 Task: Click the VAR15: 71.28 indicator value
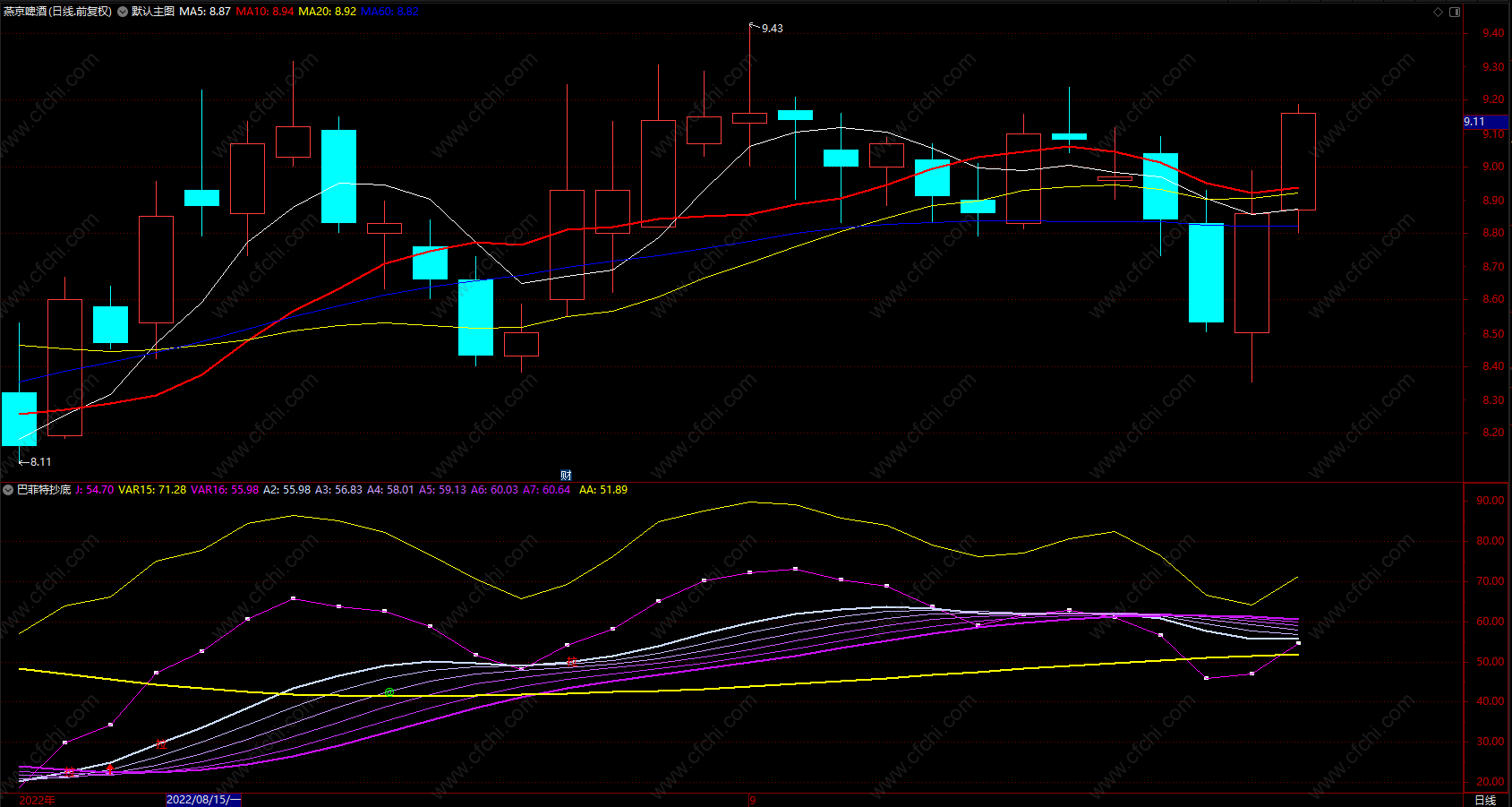[x=152, y=490]
